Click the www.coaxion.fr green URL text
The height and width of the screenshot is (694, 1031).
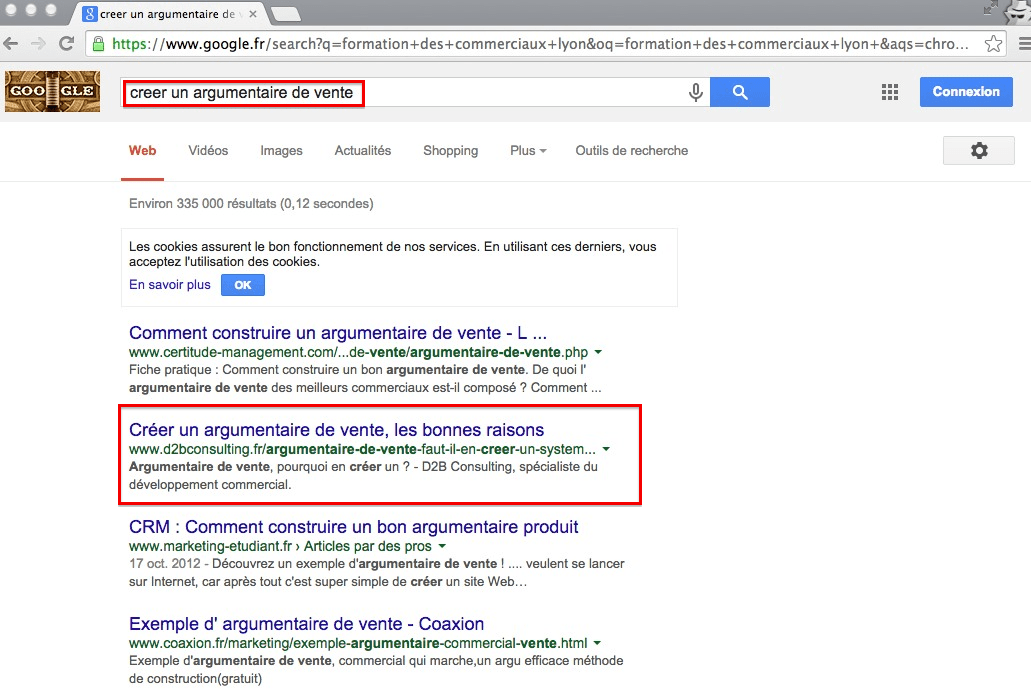point(358,643)
